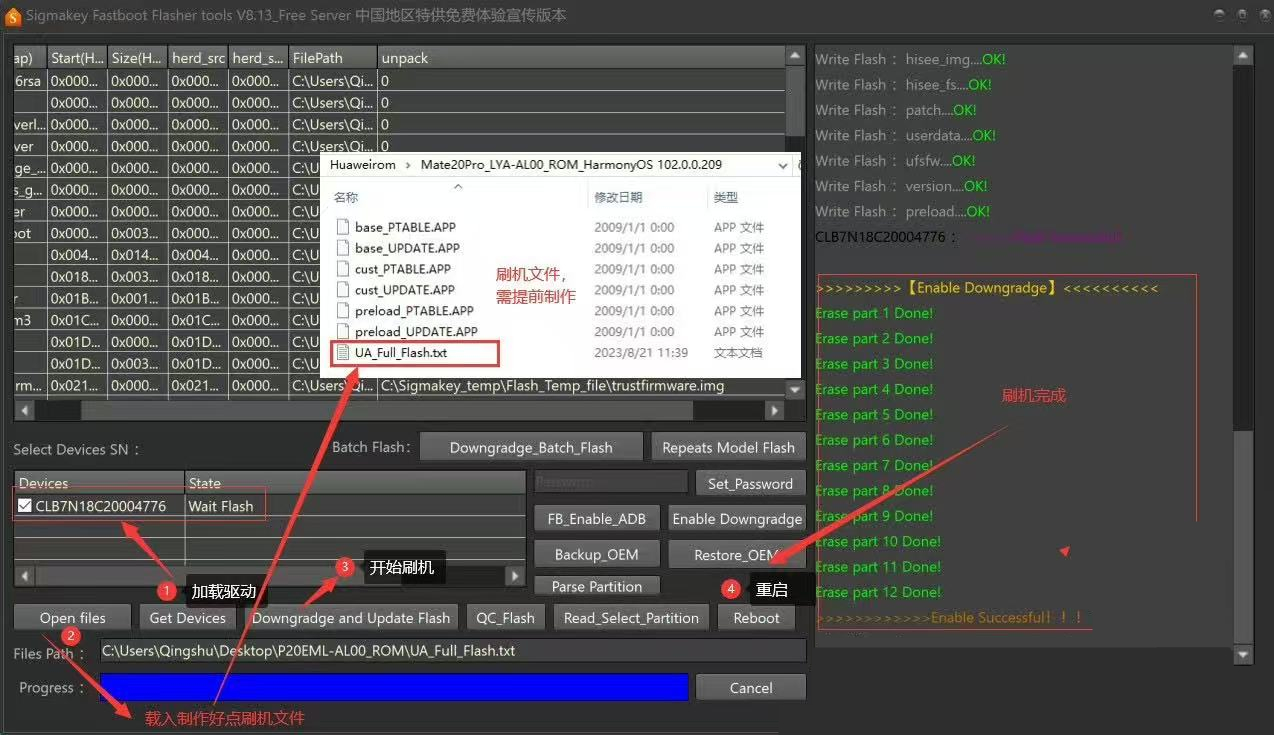The height and width of the screenshot is (735, 1274).
Task: Click the unpack column header
Action: point(582,58)
